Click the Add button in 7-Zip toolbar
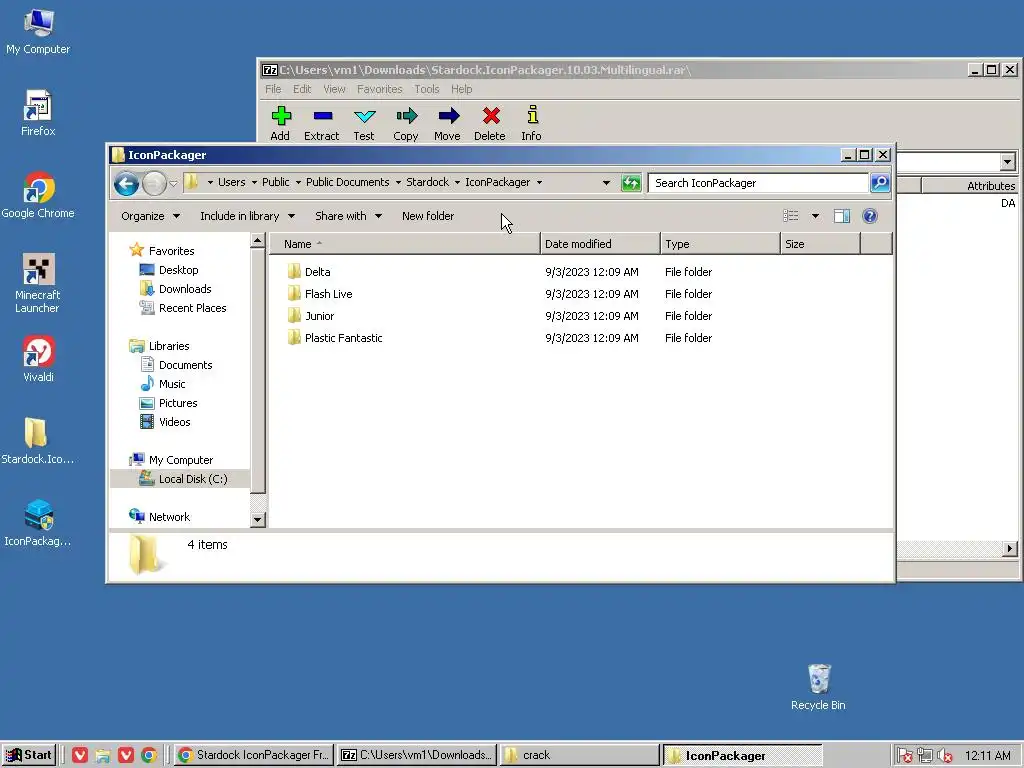This screenshot has width=1024, height=768. (280, 123)
